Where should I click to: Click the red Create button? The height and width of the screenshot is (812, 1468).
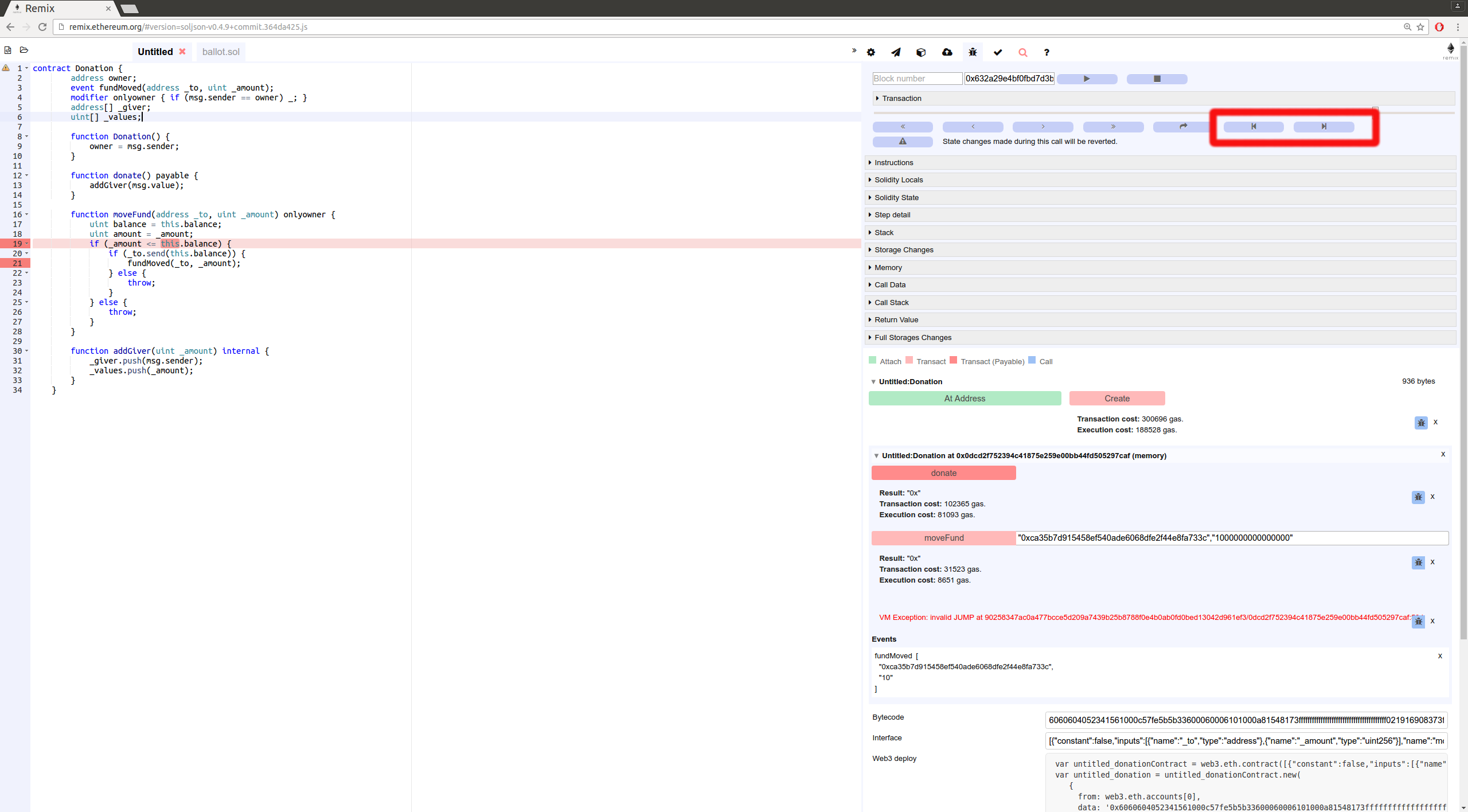point(1116,399)
